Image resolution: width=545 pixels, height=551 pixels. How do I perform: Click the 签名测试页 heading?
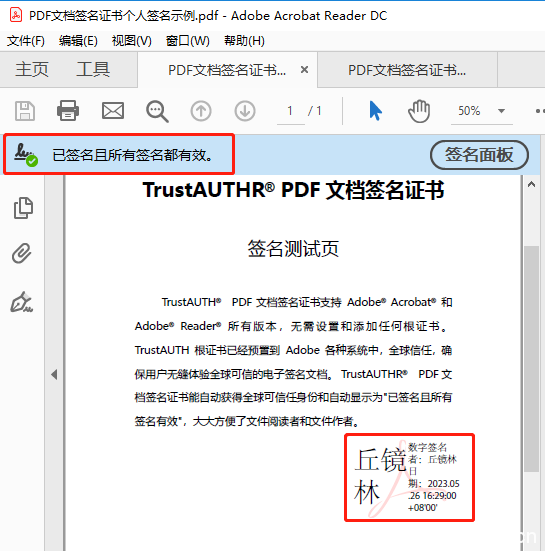(x=293, y=248)
